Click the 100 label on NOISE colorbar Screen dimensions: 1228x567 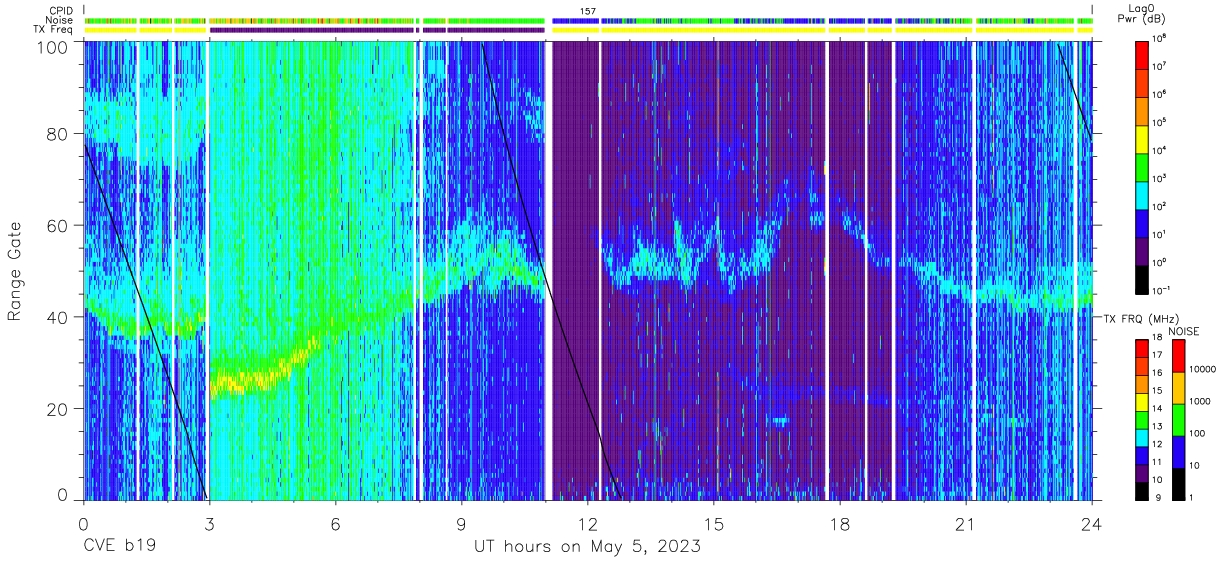1196,433
